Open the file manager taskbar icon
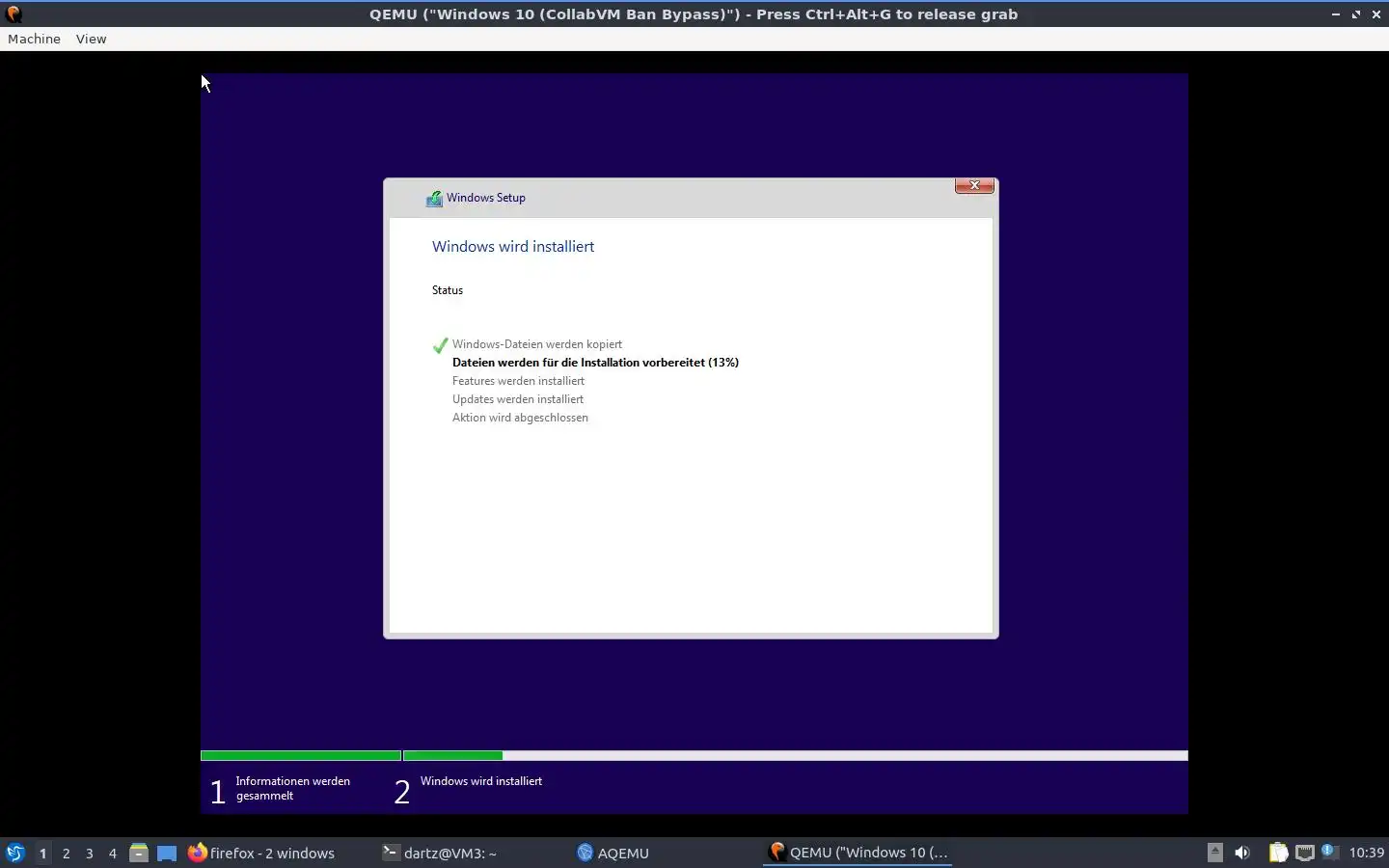This screenshot has height=868, width=1389. [139, 853]
